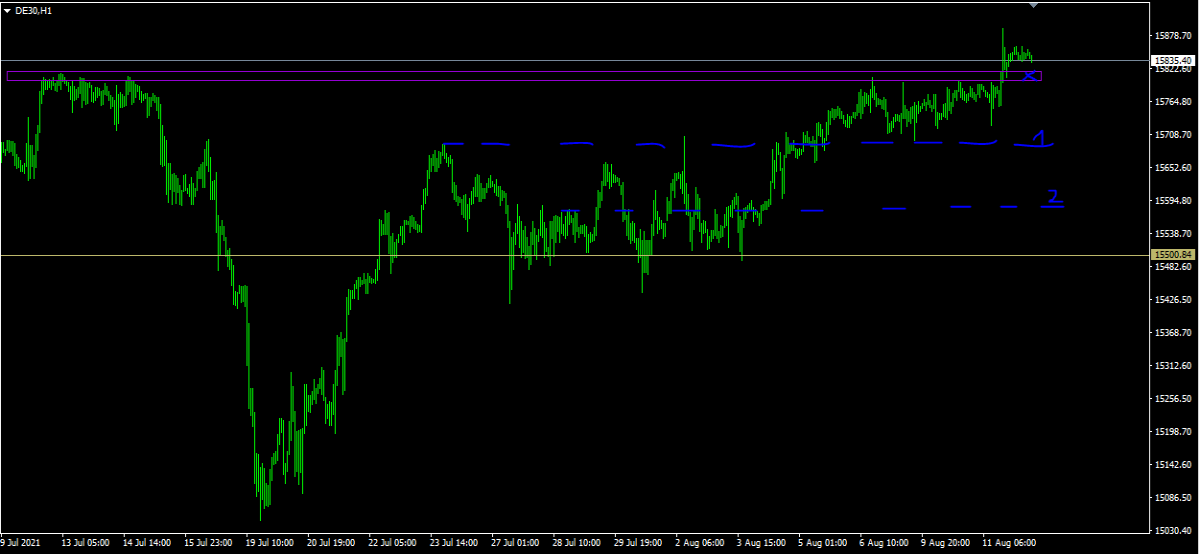Click the 6 Aug 10:00 time label

[x=883, y=543]
